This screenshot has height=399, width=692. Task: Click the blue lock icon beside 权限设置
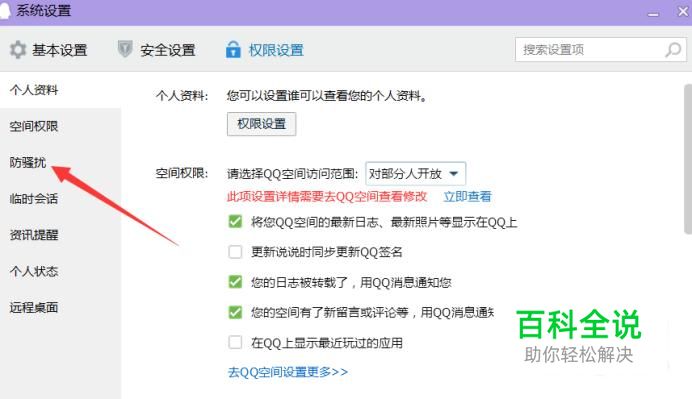tap(233, 49)
